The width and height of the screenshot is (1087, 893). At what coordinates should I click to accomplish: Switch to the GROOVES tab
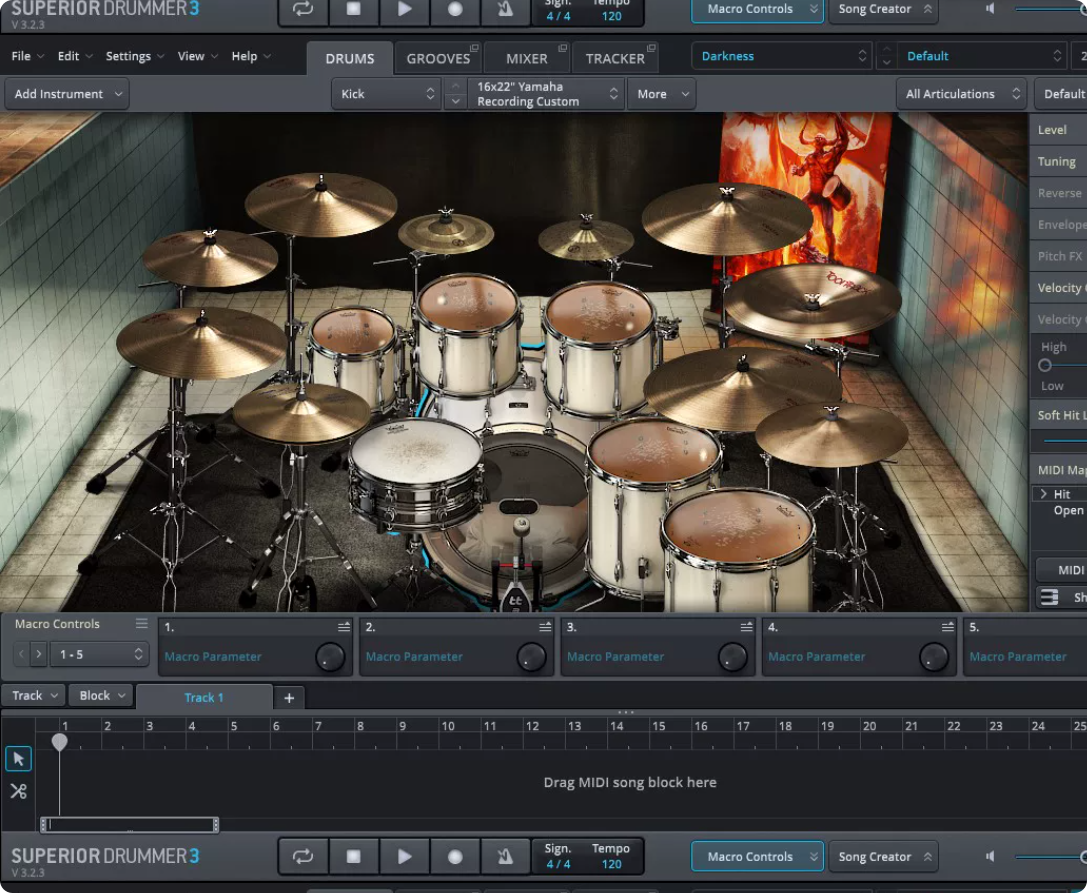[438, 58]
